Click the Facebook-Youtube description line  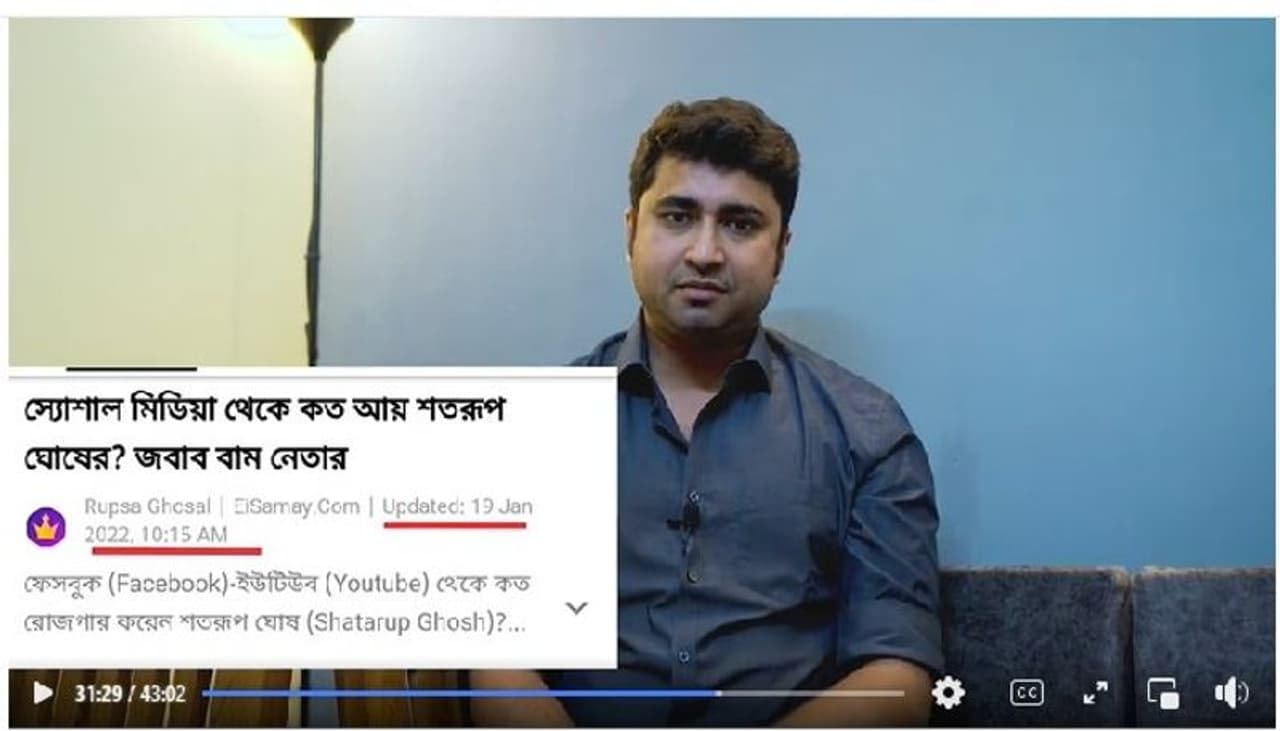[276, 582]
